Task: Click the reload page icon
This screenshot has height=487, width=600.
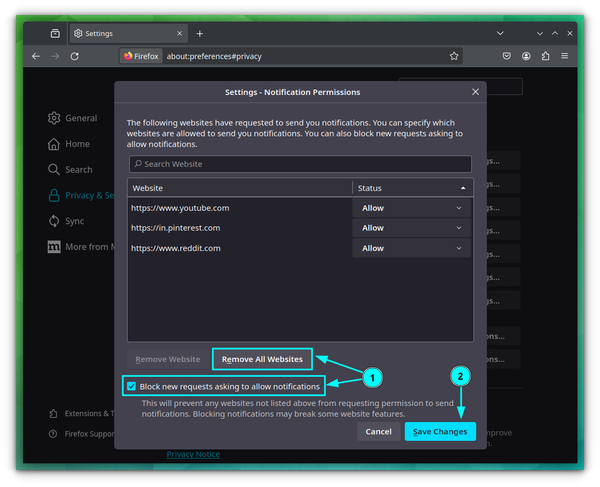Action: click(75, 56)
